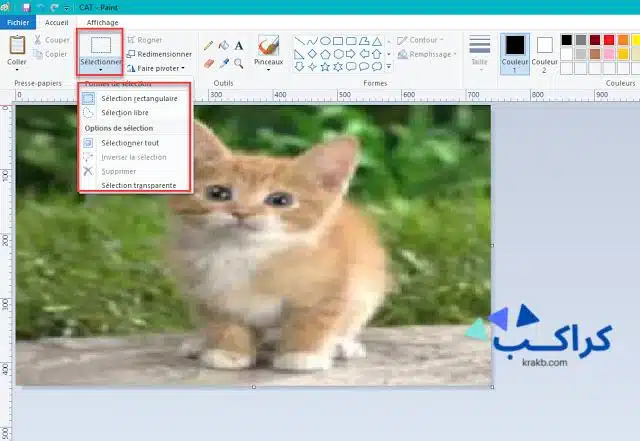Choose the oval shape

[x=325, y=41]
